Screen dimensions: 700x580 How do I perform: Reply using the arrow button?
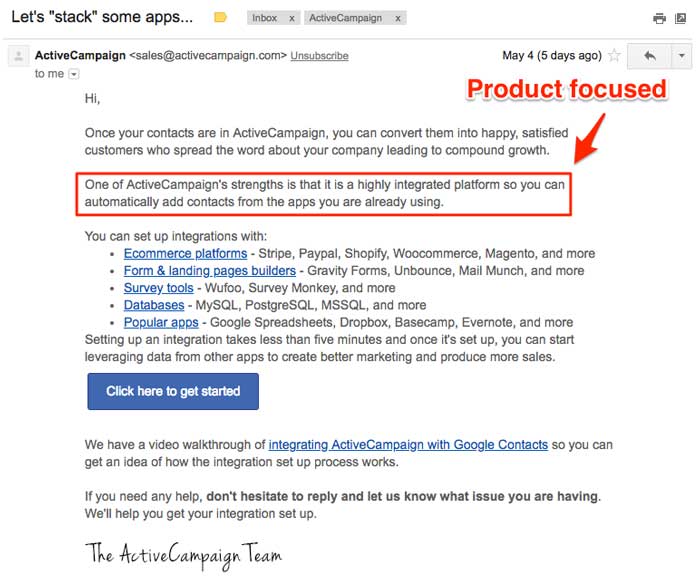tap(650, 56)
